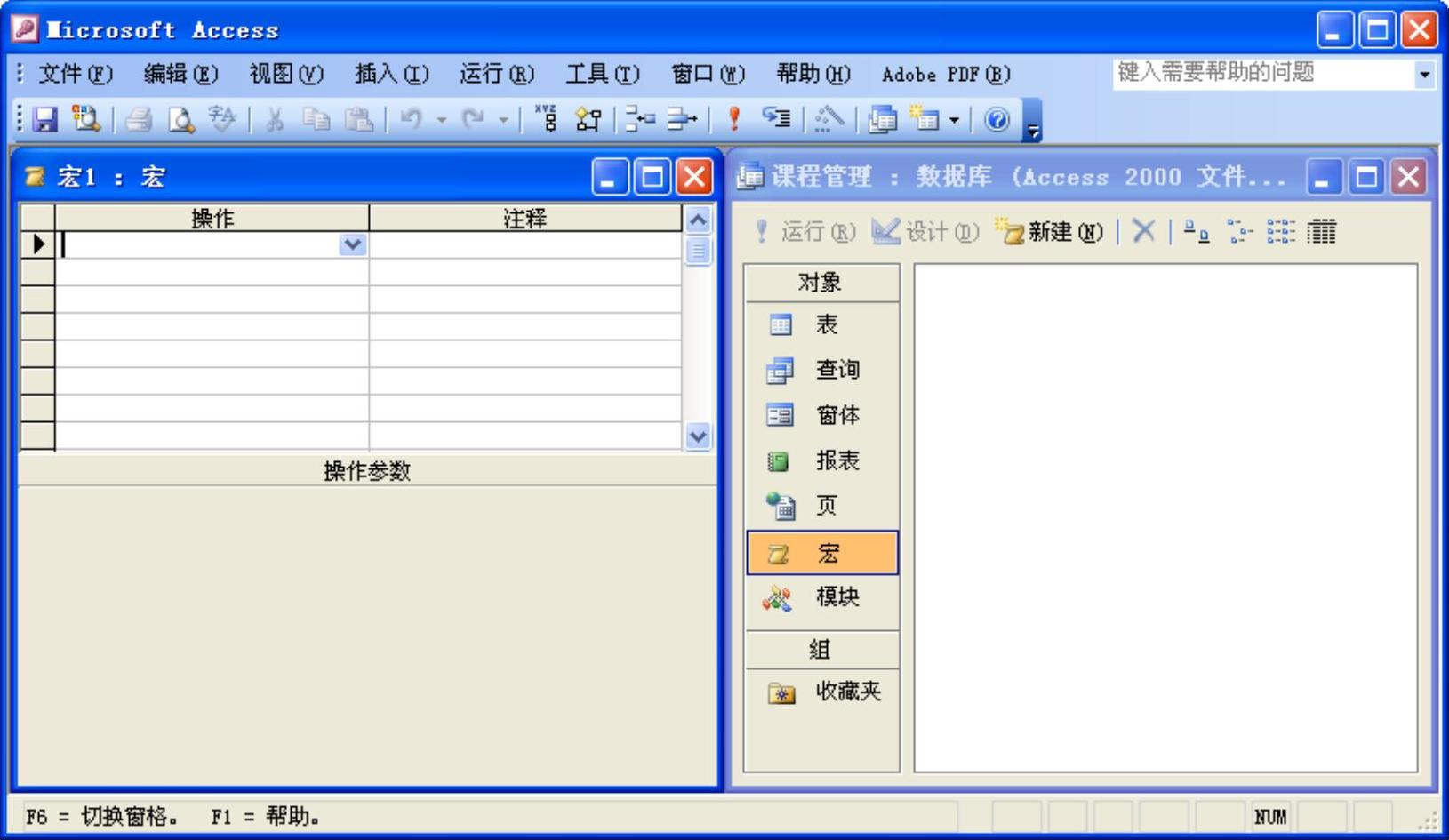Run the macro with the red exclamation icon

point(734,119)
